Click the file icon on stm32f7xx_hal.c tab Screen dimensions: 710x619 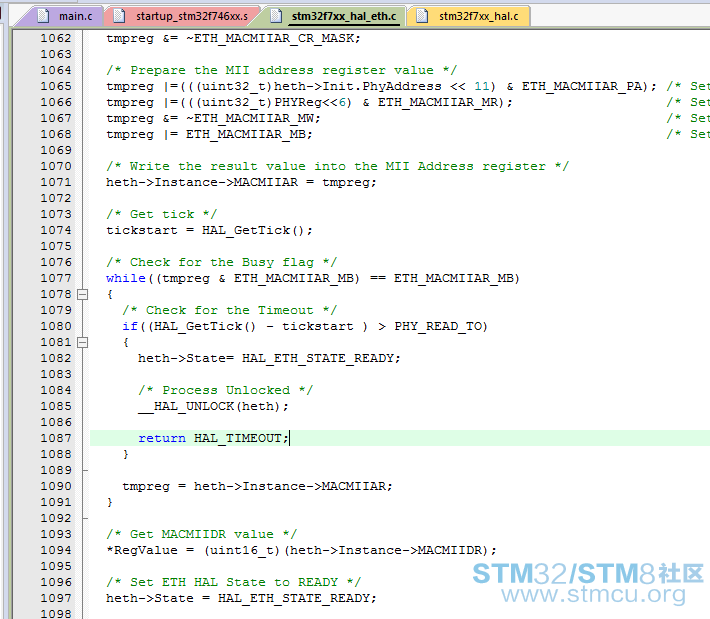(x=422, y=16)
